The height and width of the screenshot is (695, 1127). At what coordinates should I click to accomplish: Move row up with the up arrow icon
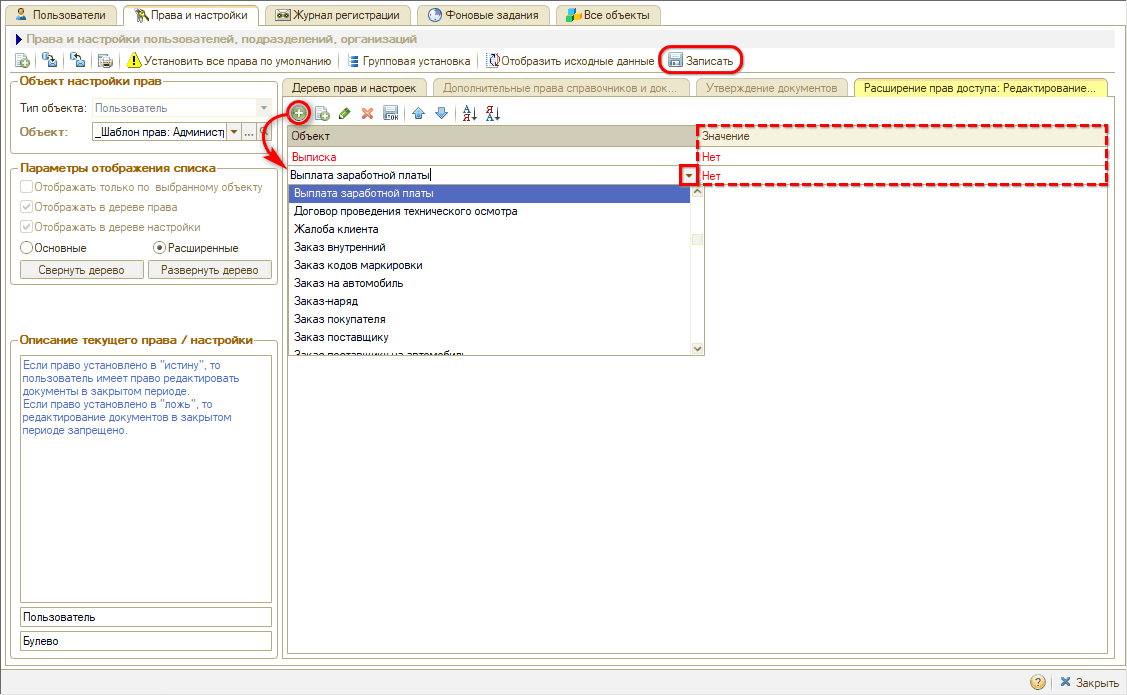click(x=419, y=114)
